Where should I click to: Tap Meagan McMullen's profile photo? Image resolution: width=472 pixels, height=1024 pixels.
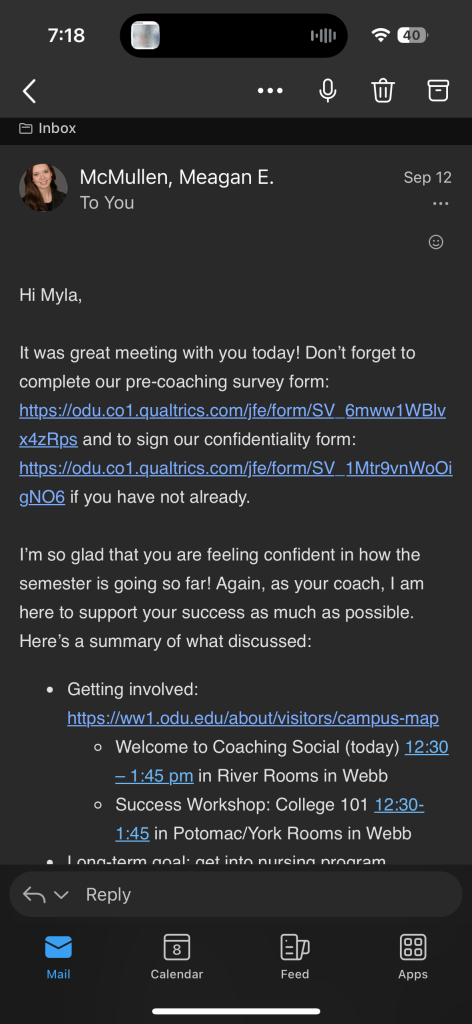(43, 188)
